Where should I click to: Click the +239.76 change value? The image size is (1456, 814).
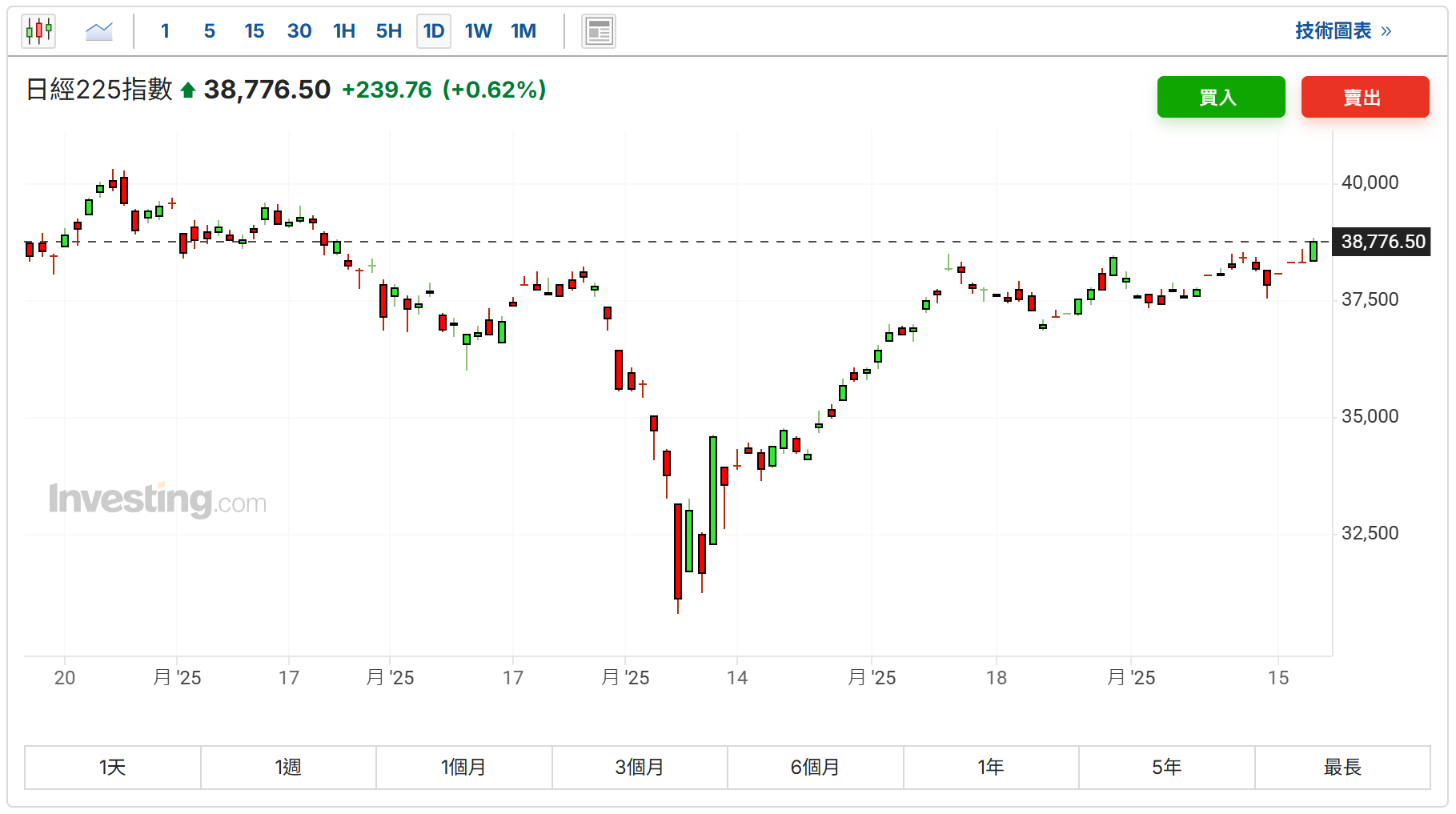[x=387, y=90]
